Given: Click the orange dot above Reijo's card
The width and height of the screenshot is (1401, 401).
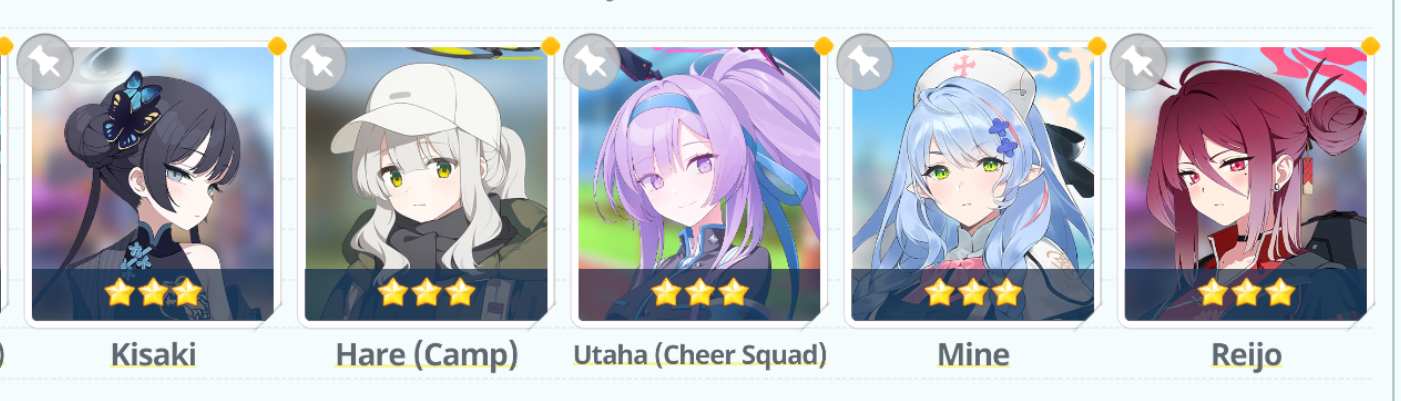Looking at the screenshot, I should (x=1370, y=46).
